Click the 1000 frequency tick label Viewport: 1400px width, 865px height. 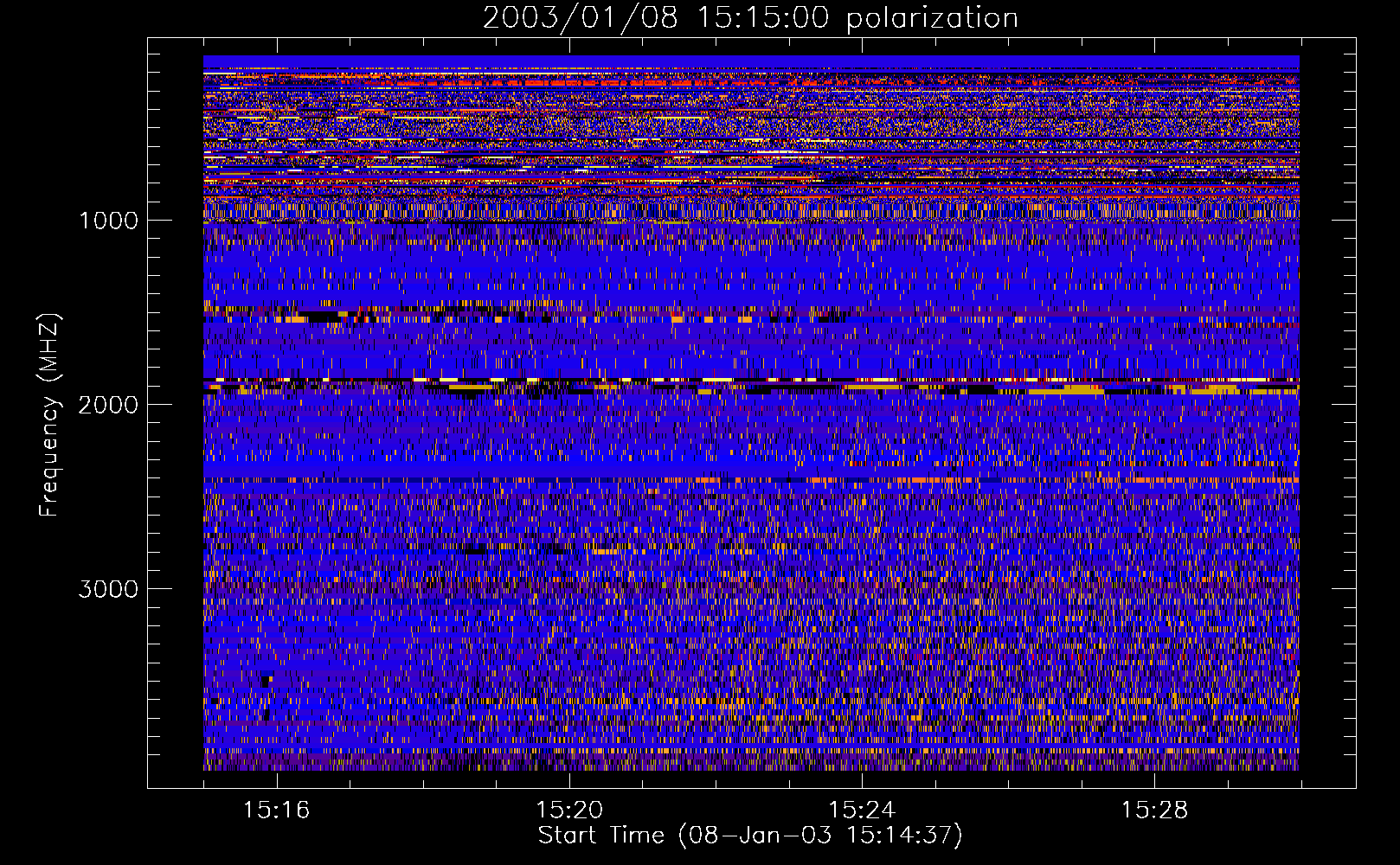pyautogui.click(x=108, y=221)
